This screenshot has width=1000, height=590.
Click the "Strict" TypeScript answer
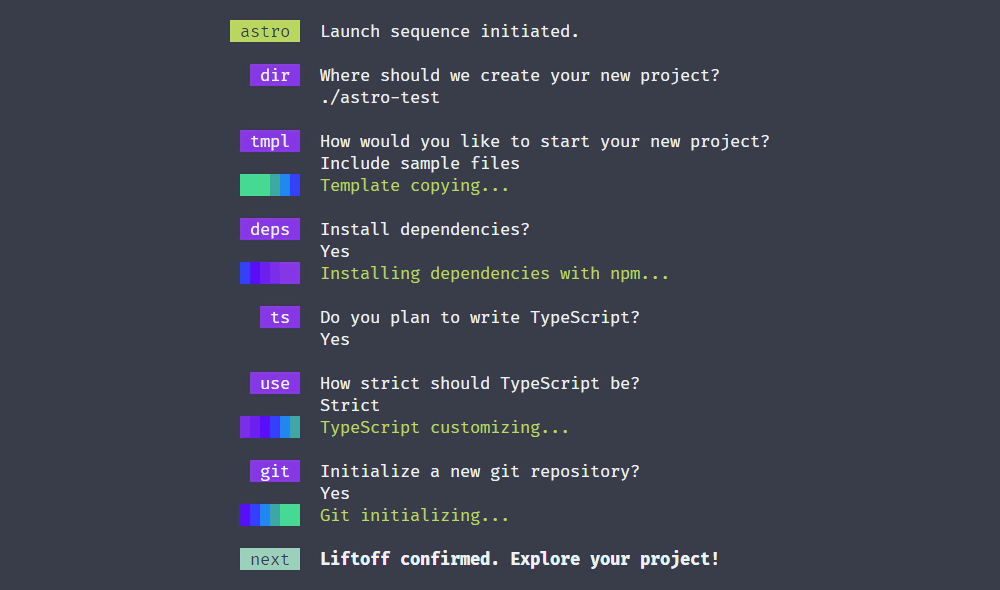click(x=350, y=405)
